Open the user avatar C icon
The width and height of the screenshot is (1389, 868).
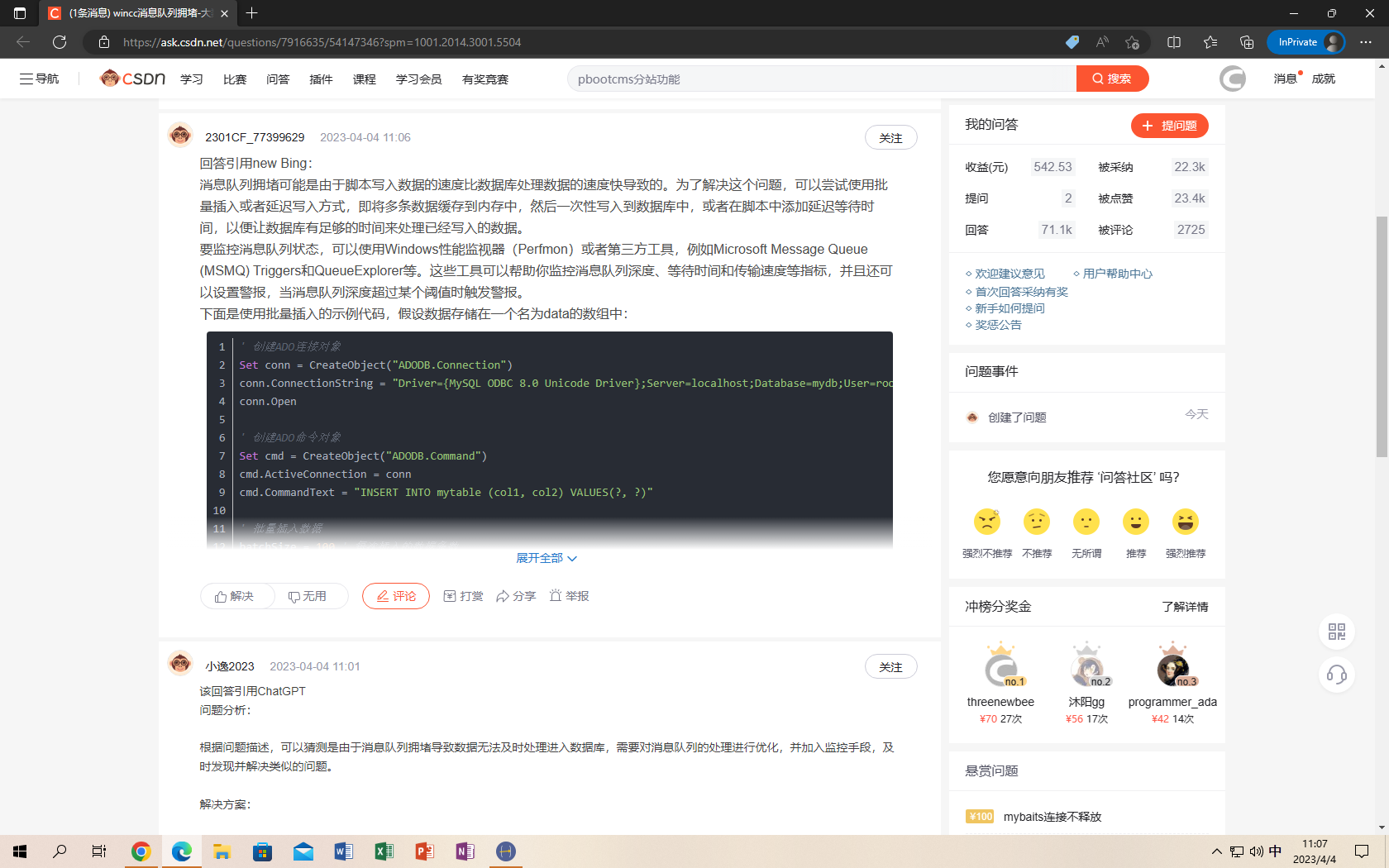pos(1233,79)
